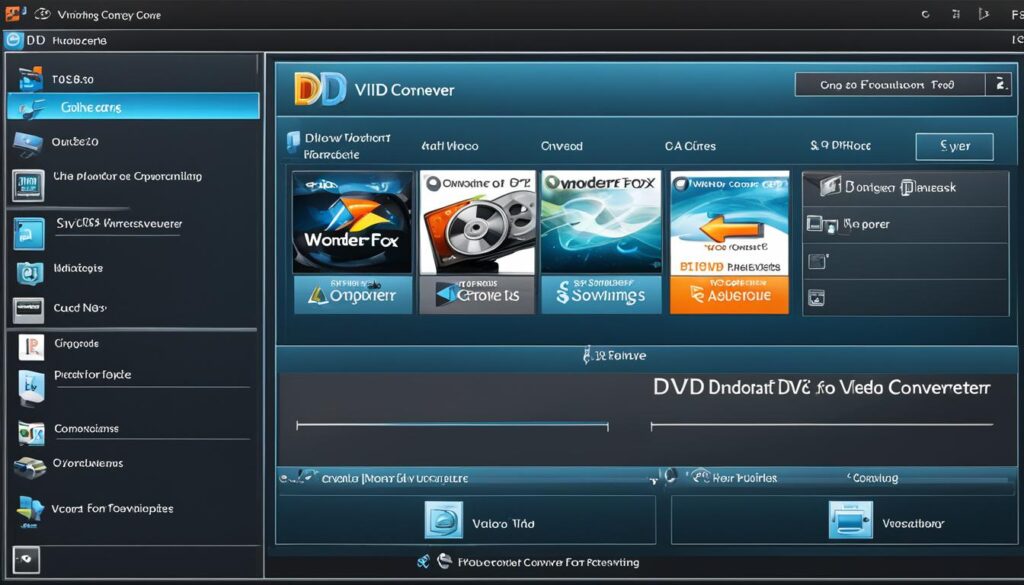Click the Hoir Foiriles label

pos(744,478)
